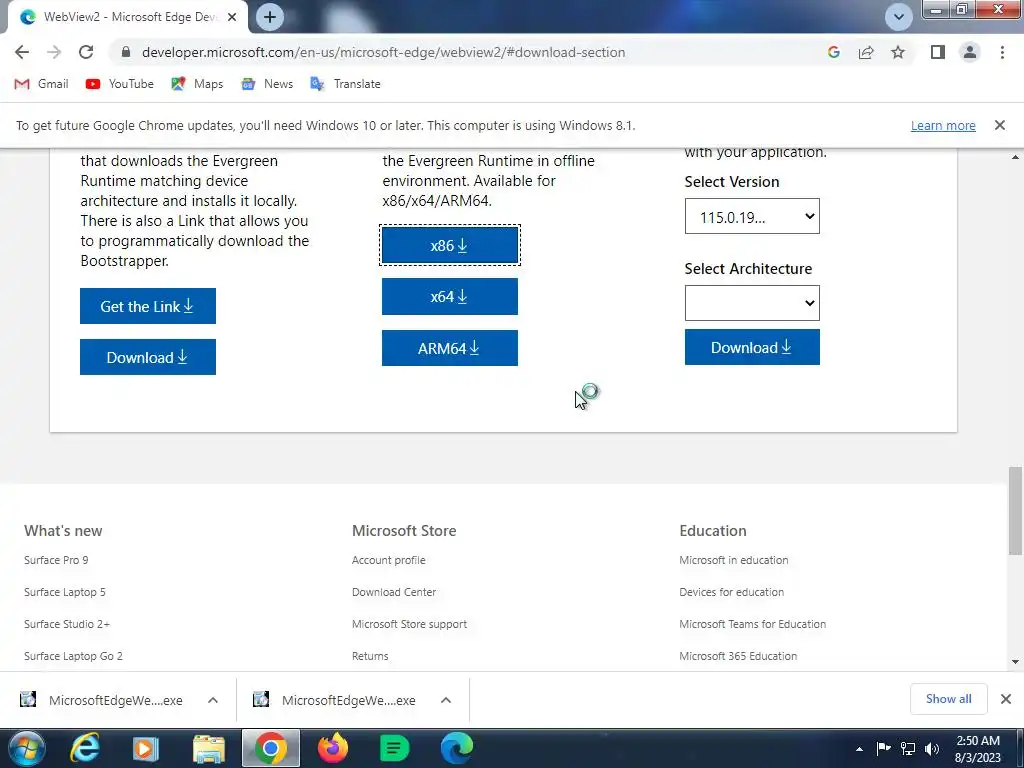
Task: Open volume control tray icon
Action: (932, 748)
